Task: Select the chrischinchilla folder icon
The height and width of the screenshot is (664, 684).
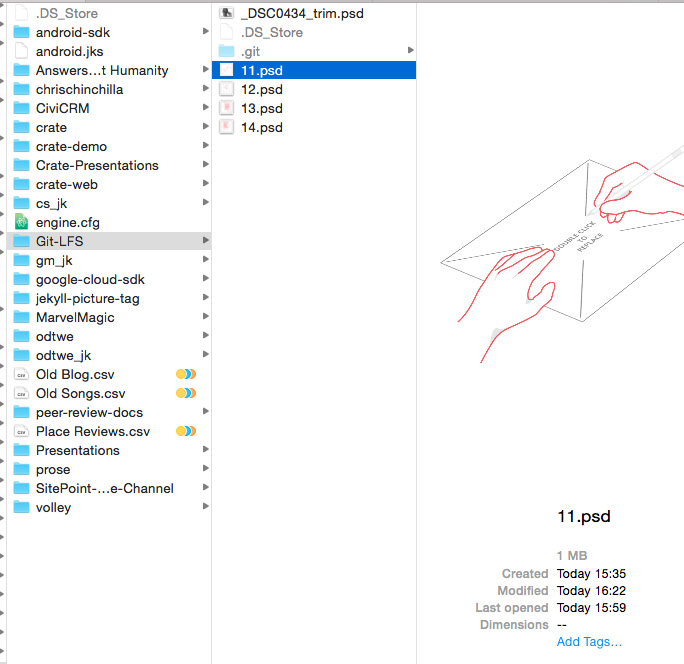Action: (21, 89)
